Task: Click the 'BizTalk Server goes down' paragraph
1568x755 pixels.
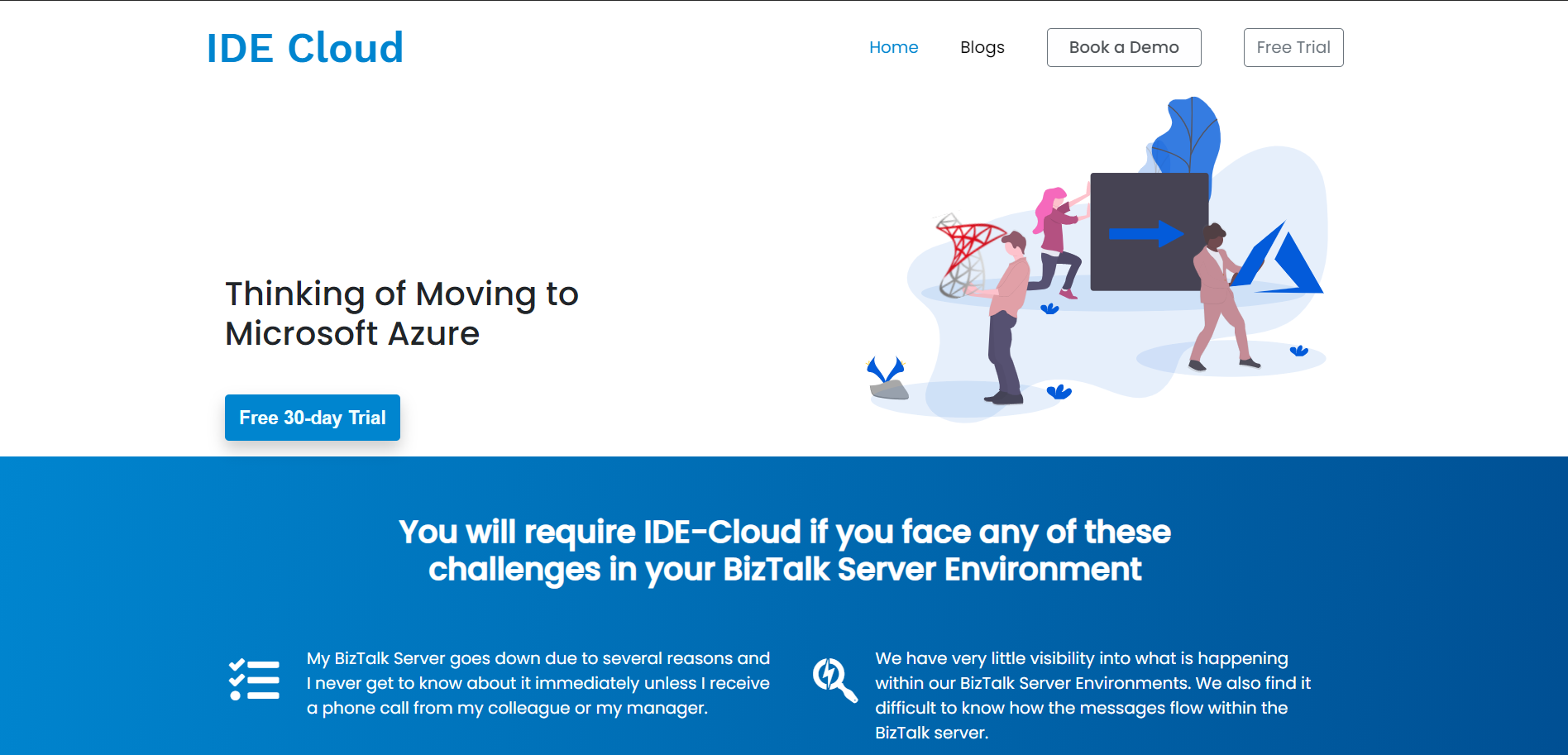Action: pos(538,683)
